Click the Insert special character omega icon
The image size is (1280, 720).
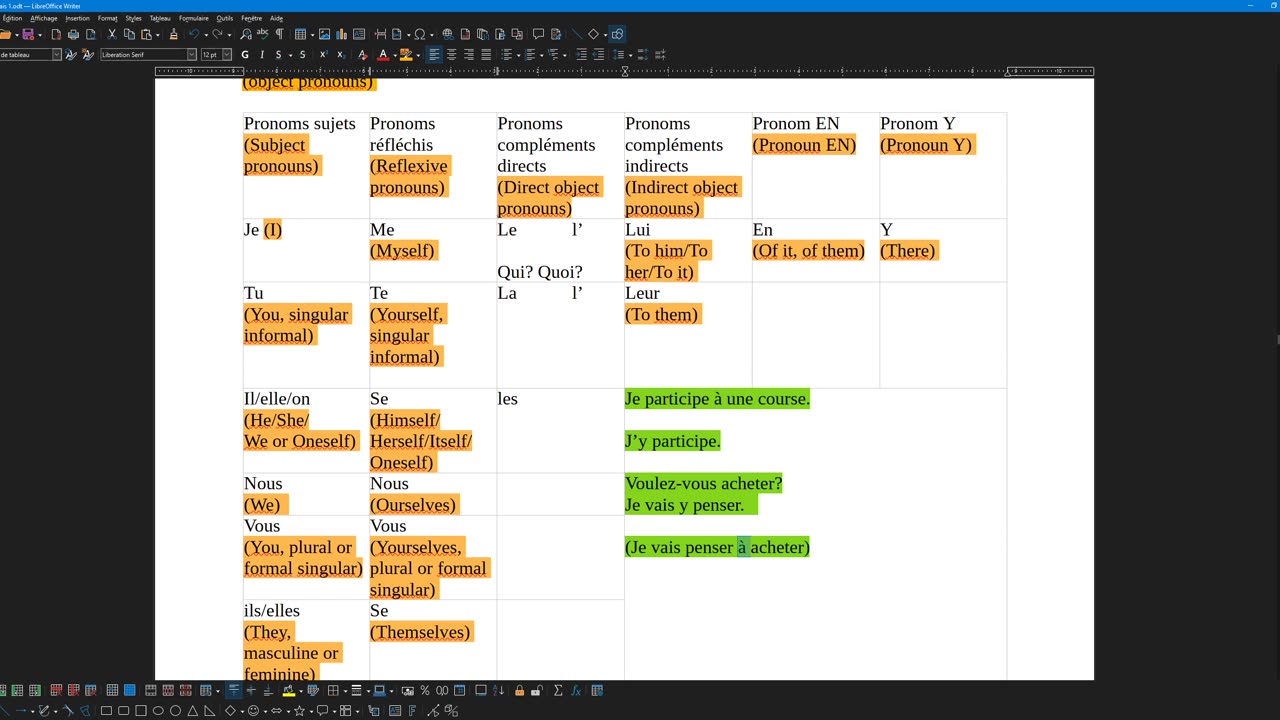pos(419,35)
